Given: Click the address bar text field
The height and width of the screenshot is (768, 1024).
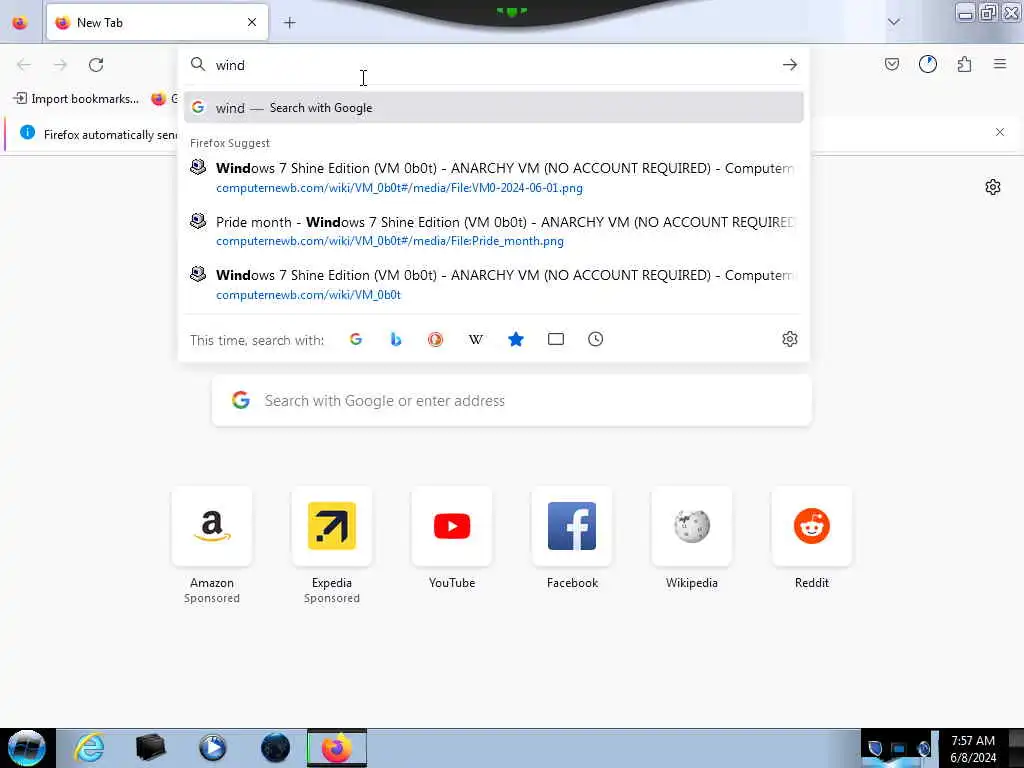Looking at the screenshot, I should (x=493, y=65).
